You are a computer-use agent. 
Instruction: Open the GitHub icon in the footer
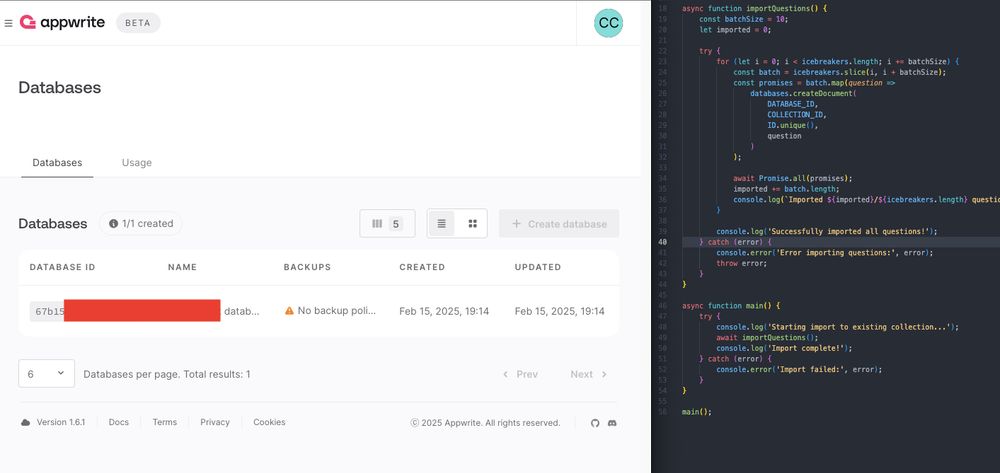[595, 423]
